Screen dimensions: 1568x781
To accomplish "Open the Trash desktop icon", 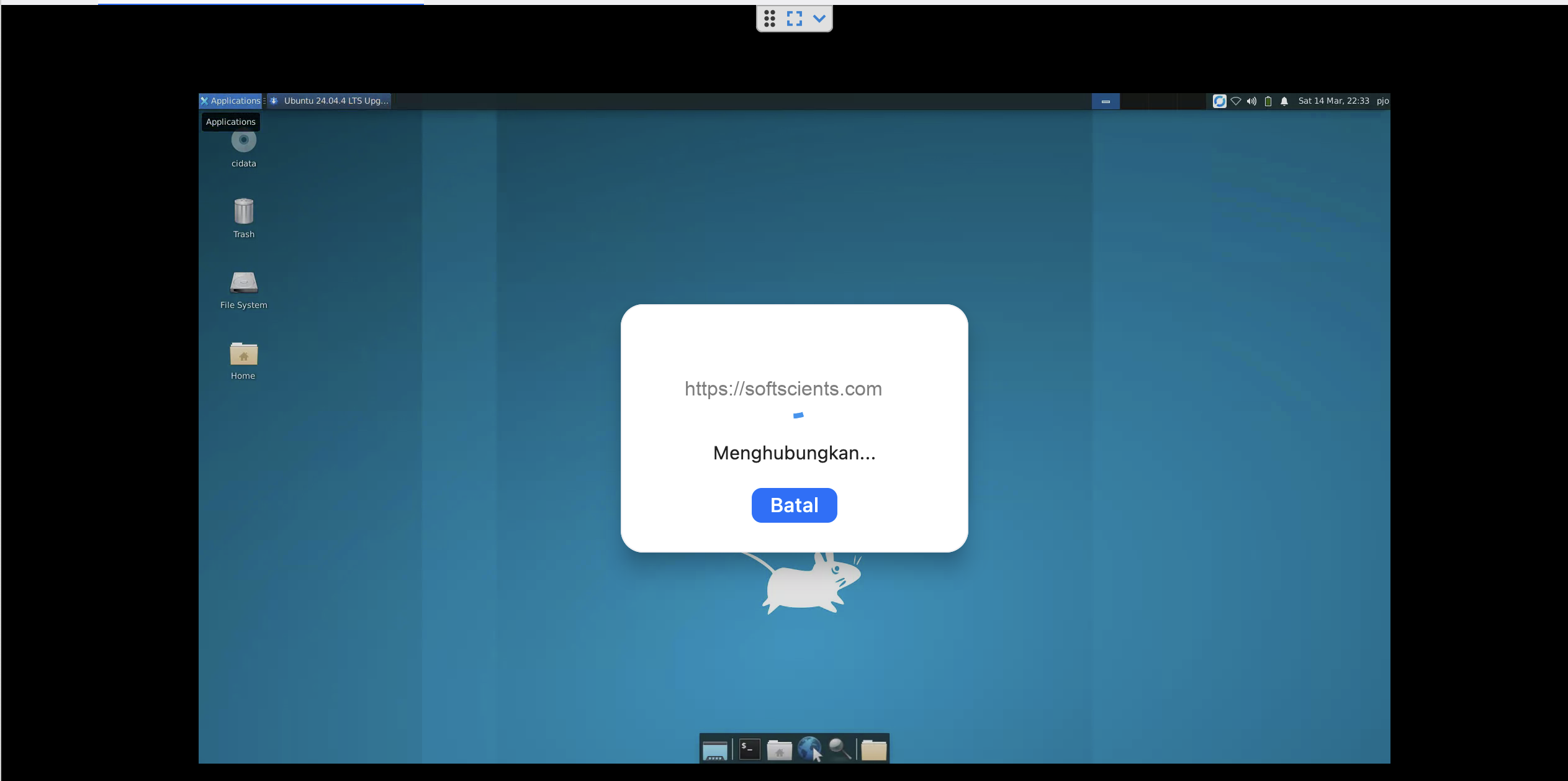I will click(243, 212).
